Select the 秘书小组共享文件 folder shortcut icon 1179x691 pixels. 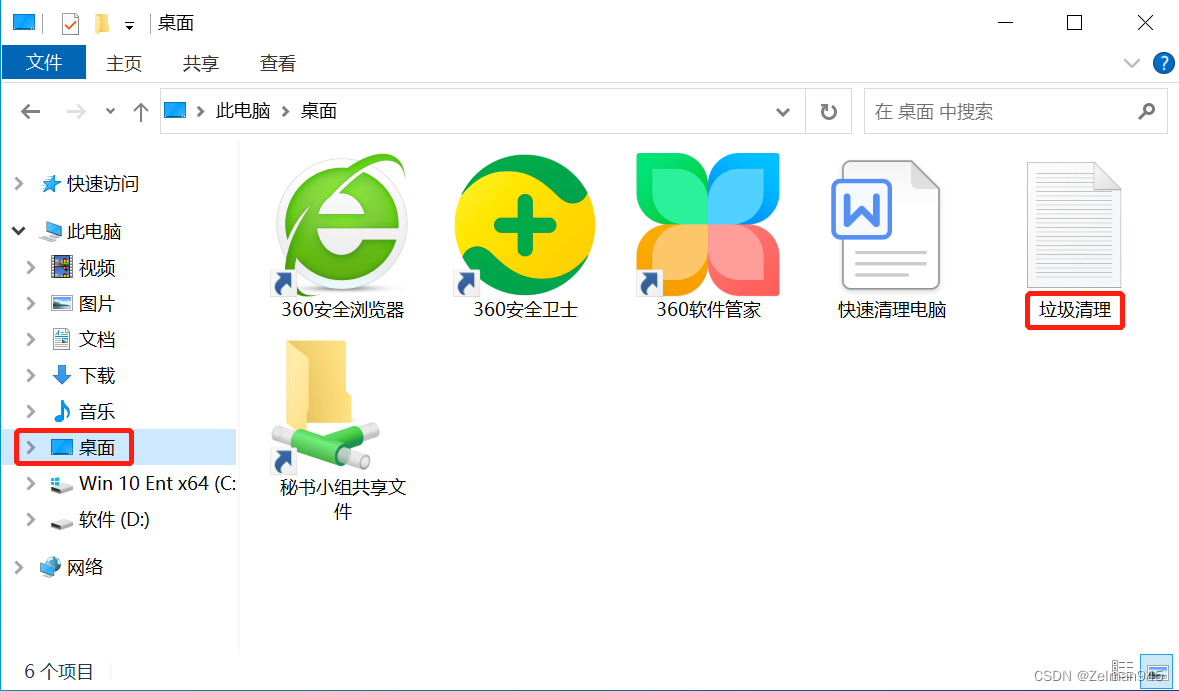click(326, 407)
